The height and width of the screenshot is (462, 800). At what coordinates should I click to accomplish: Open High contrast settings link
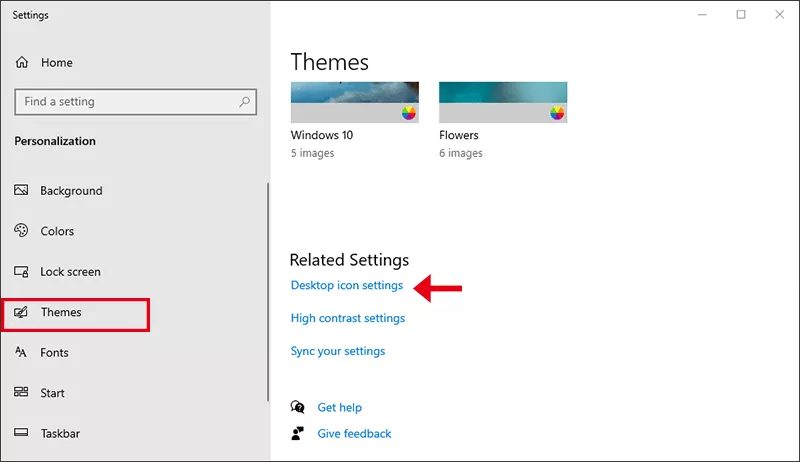click(347, 319)
